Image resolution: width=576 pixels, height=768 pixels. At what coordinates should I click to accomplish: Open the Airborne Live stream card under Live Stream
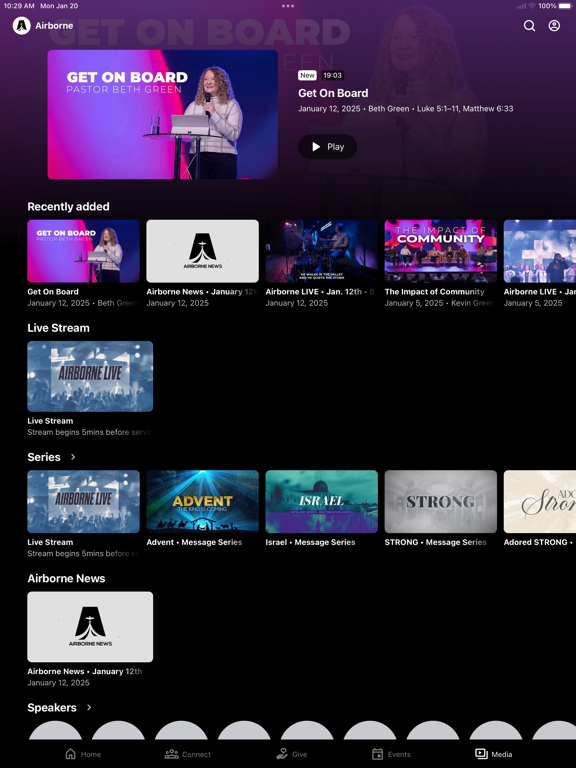click(90, 376)
